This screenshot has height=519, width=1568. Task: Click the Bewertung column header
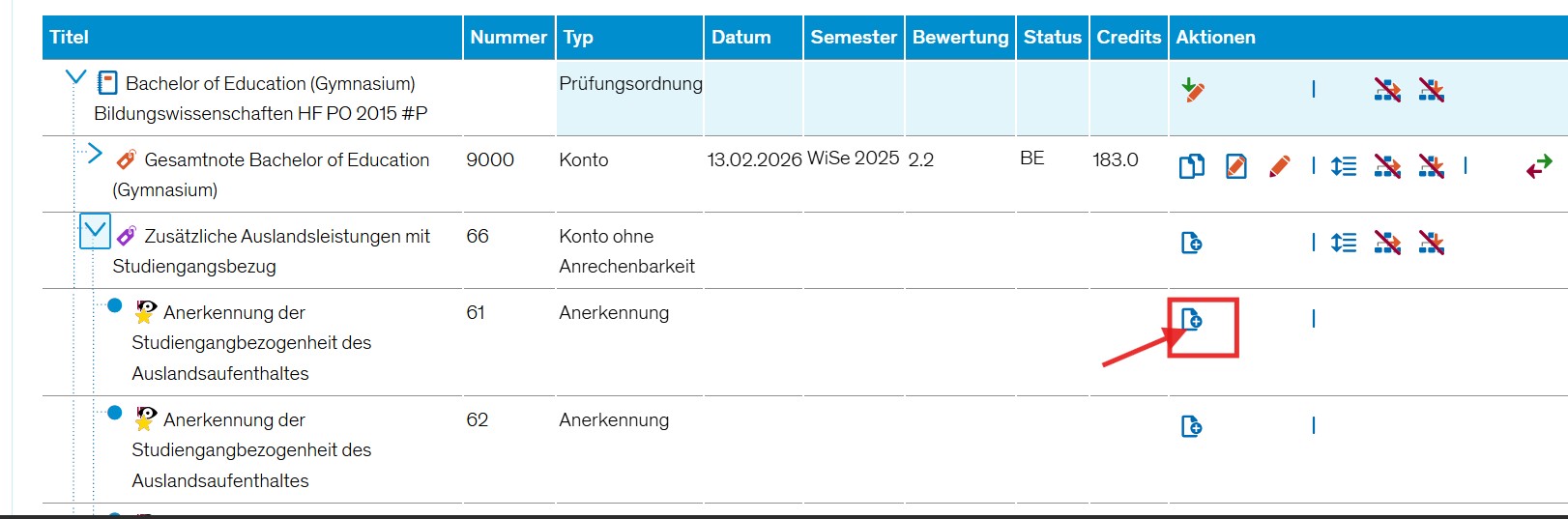pos(960,37)
